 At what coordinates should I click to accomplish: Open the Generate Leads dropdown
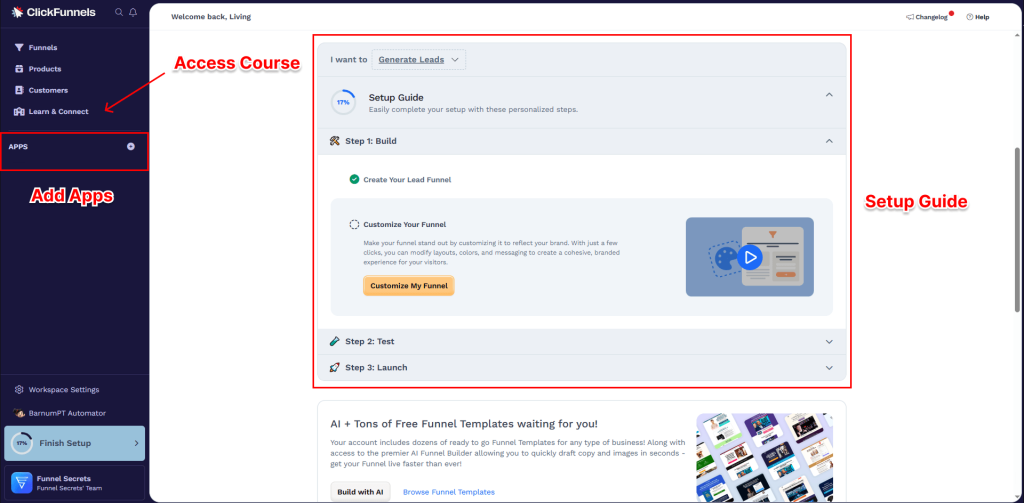click(x=419, y=59)
